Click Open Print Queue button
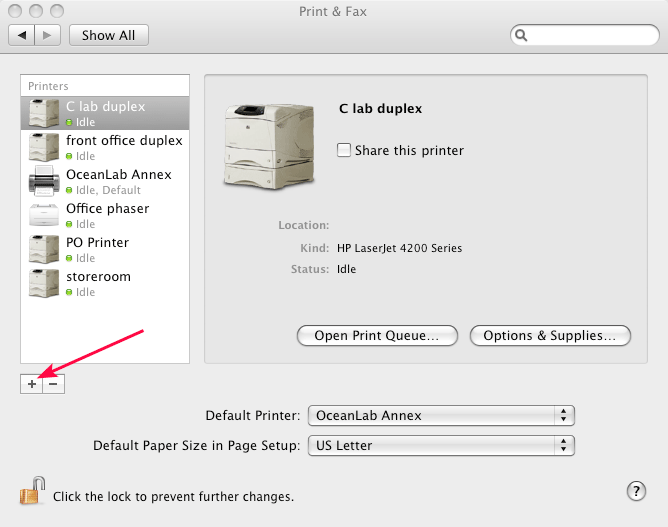The width and height of the screenshot is (668, 527). coord(377,336)
